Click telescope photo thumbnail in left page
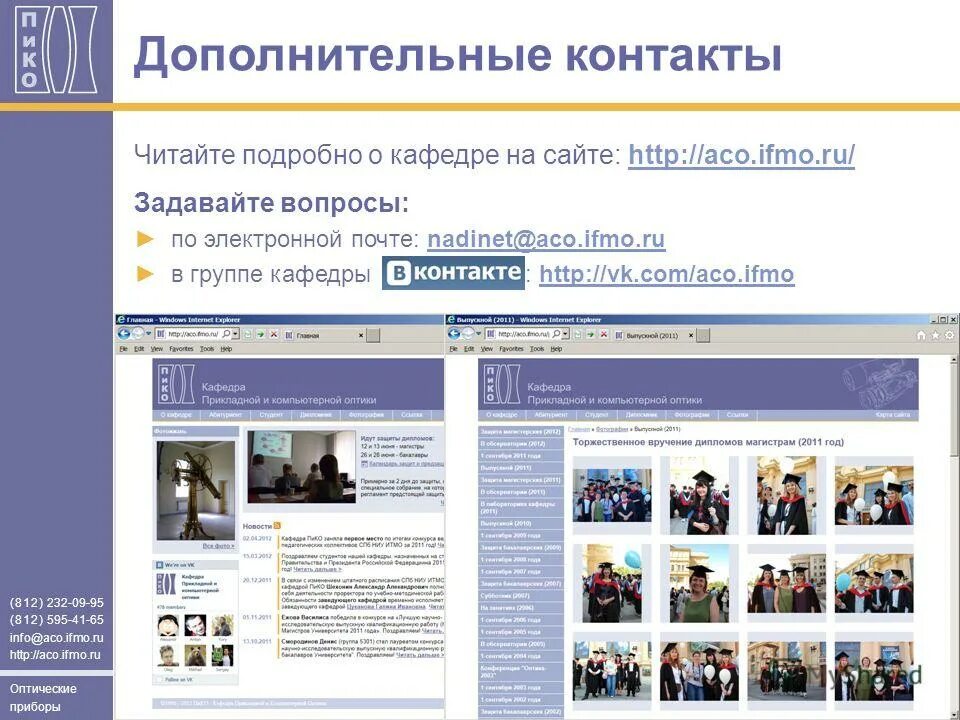This screenshot has height=720, width=960. 195,490
